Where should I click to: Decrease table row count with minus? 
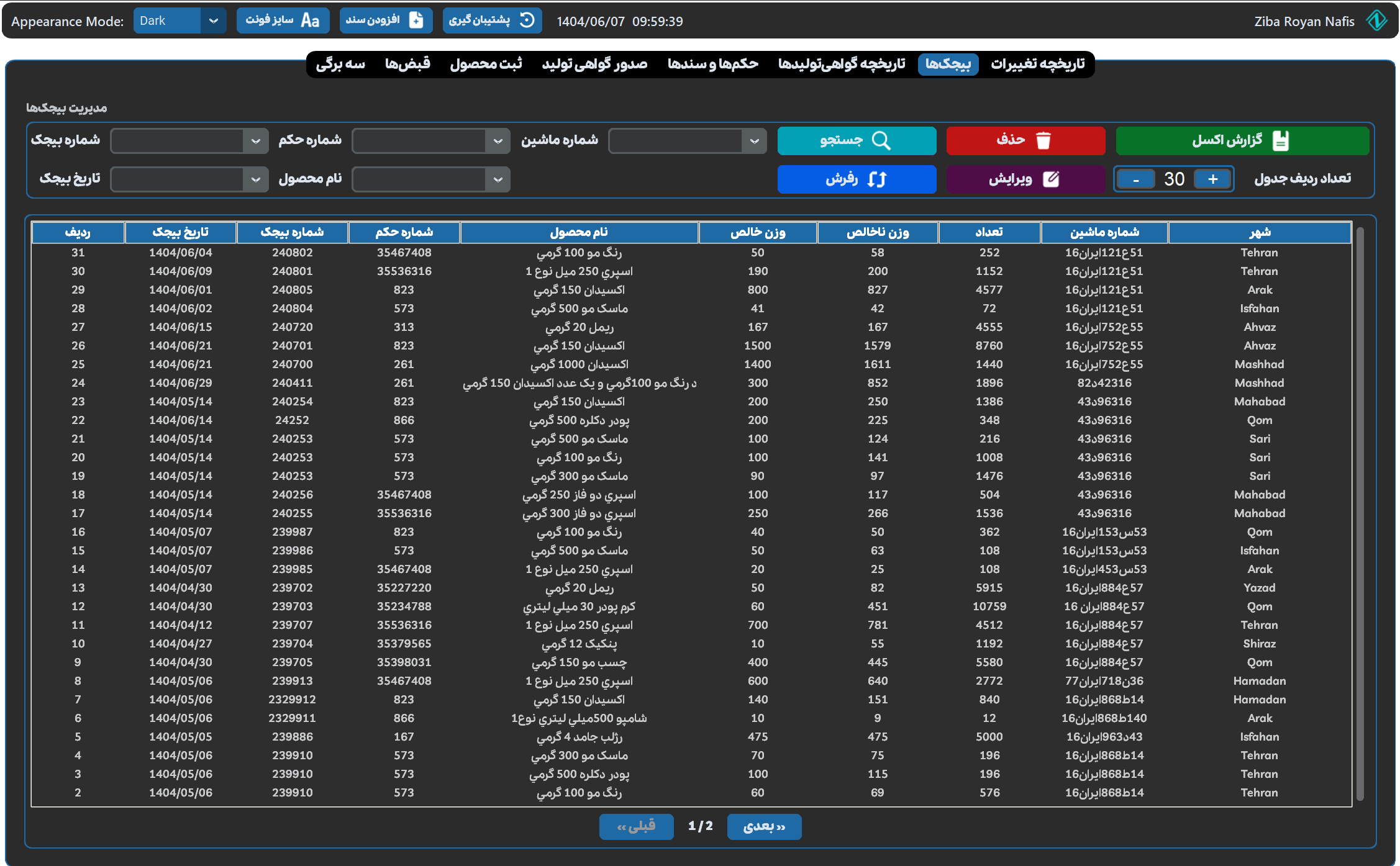(x=1136, y=179)
